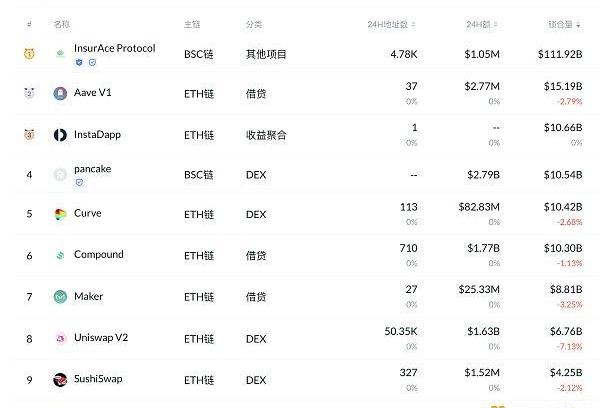Viewport: 600px width, 408px height.
Task: Select the SushiSwap $4.25B locked value
Action: (563, 378)
